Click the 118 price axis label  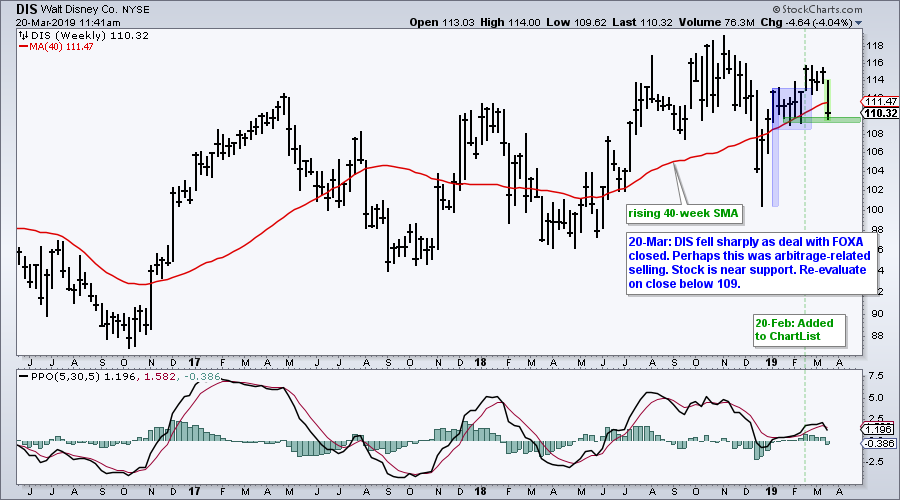(x=875, y=45)
